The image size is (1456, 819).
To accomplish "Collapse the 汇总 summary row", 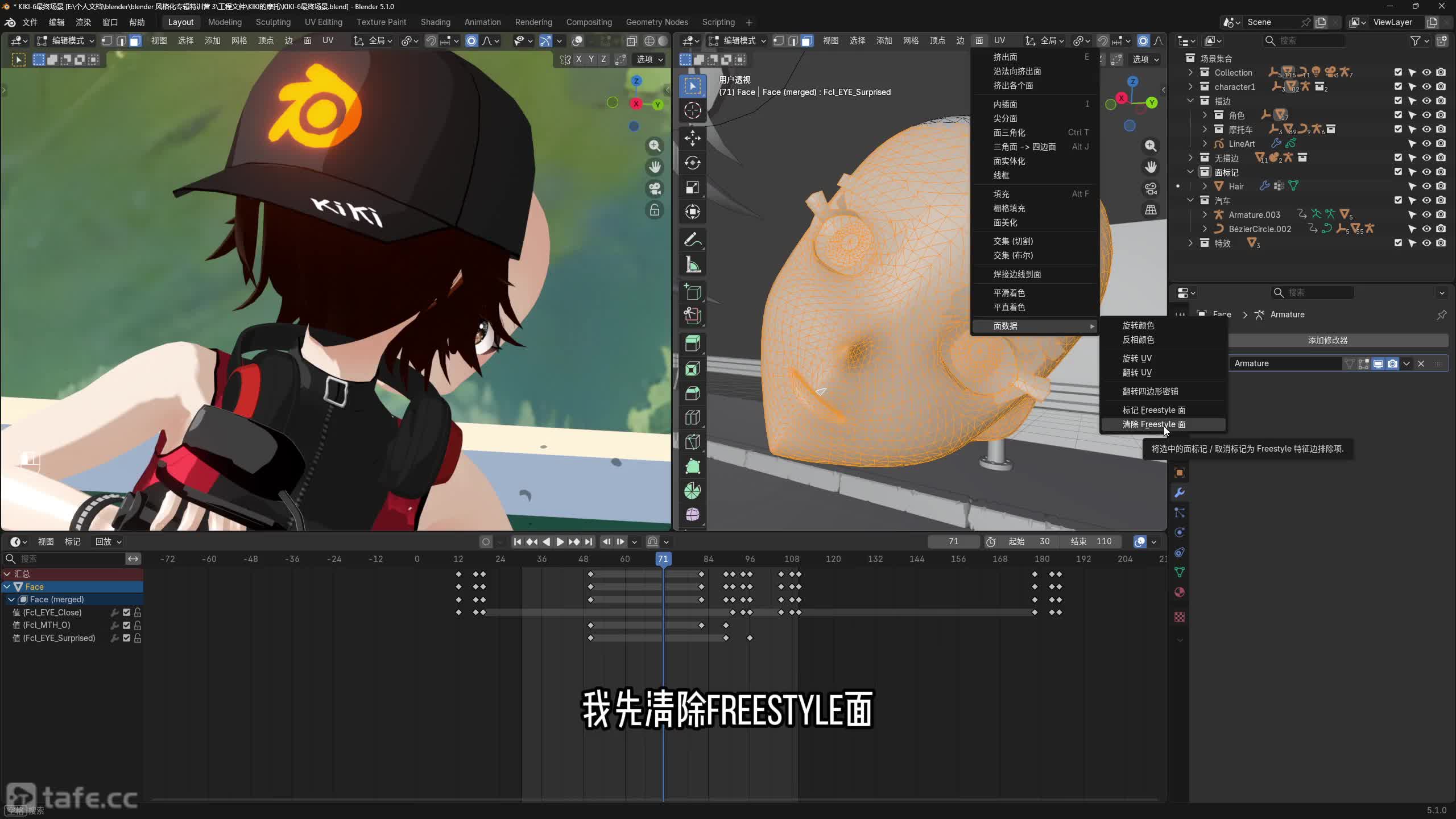I will coord(7,574).
